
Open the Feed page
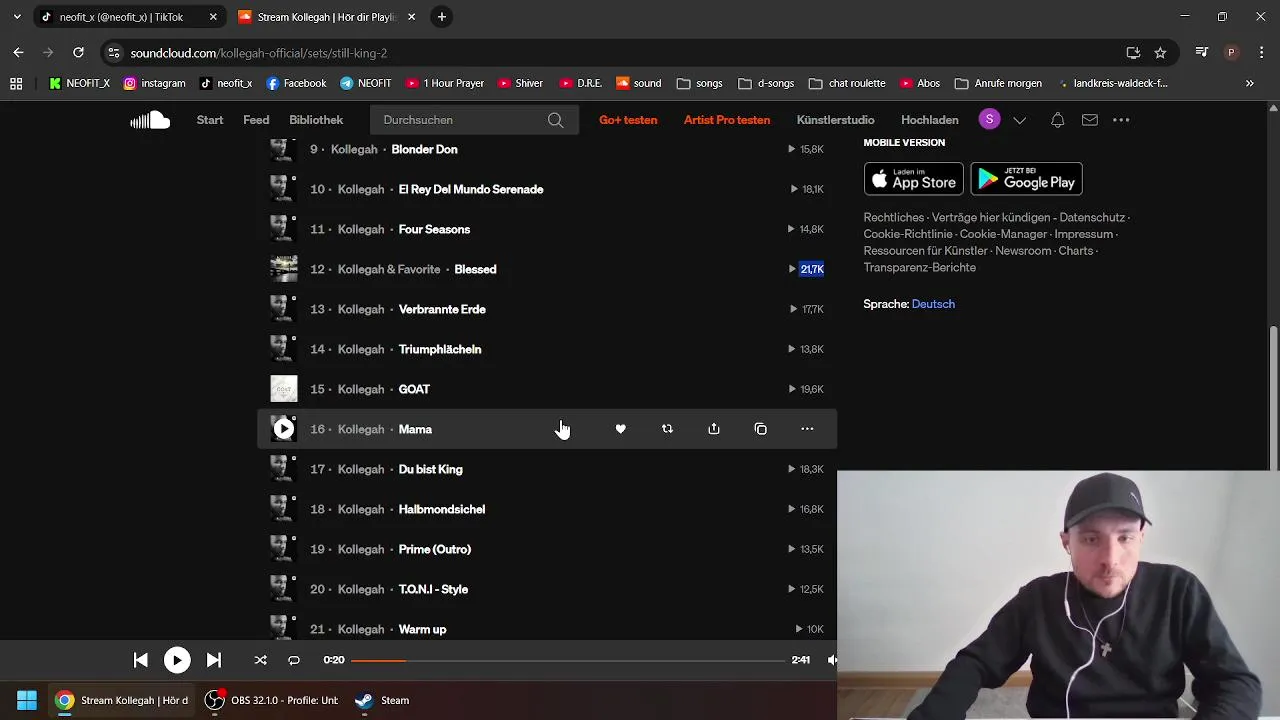coord(256,120)
